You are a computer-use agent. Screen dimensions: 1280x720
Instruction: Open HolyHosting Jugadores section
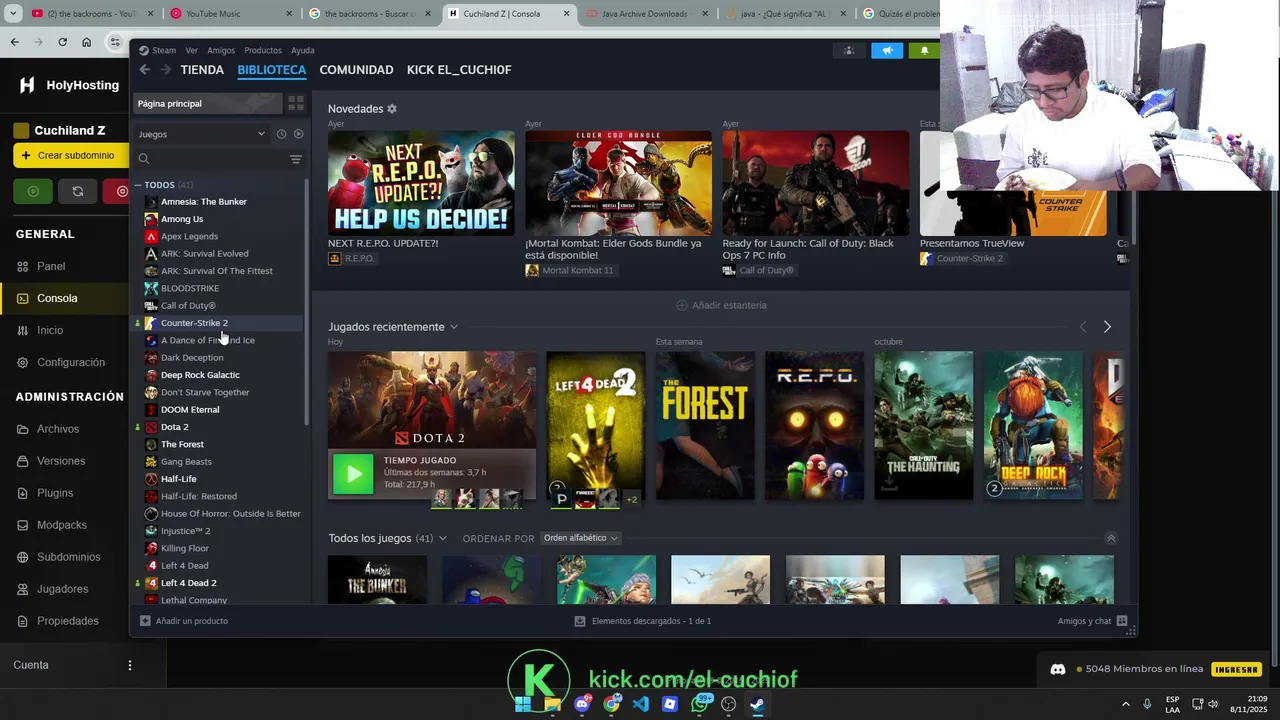(63, 589)
